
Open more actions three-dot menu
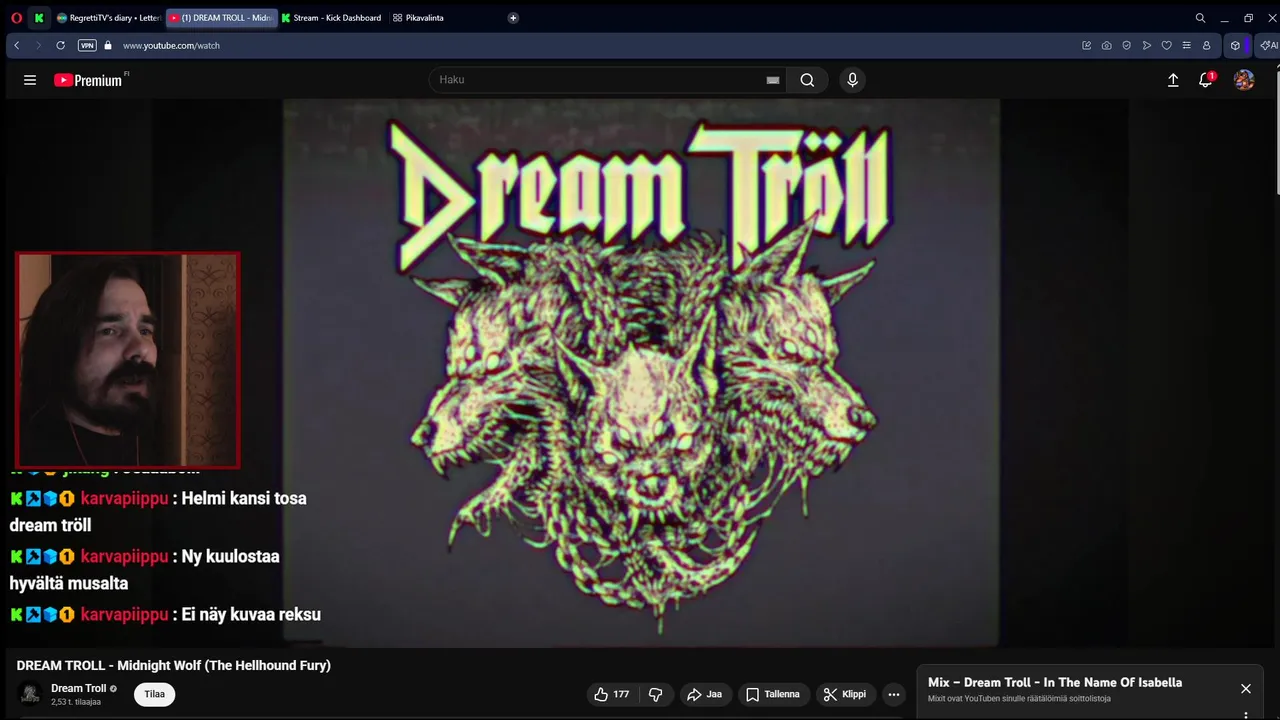[894, 694]
